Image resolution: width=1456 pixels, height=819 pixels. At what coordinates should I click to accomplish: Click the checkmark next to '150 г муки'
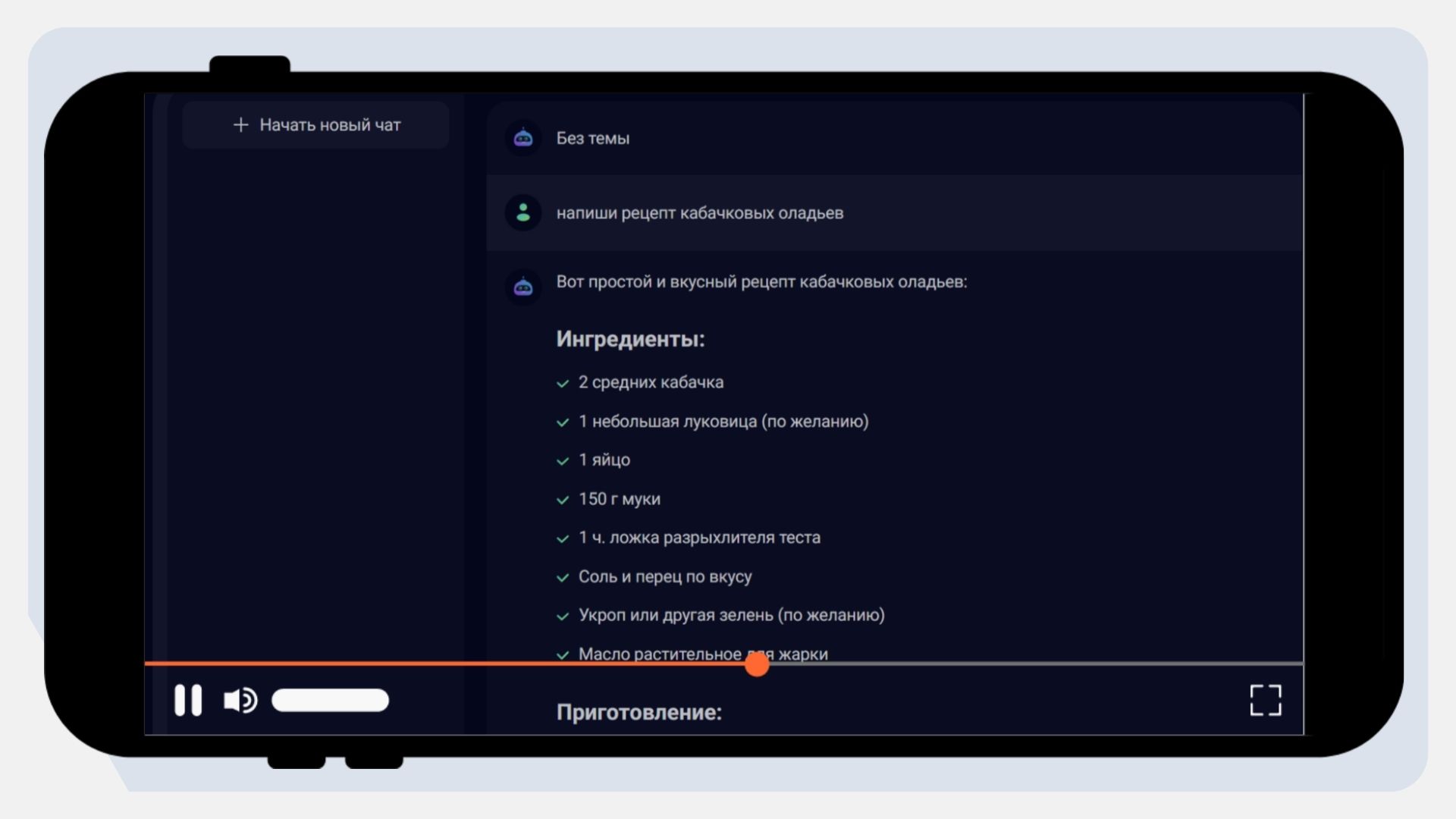pos(563,500)
